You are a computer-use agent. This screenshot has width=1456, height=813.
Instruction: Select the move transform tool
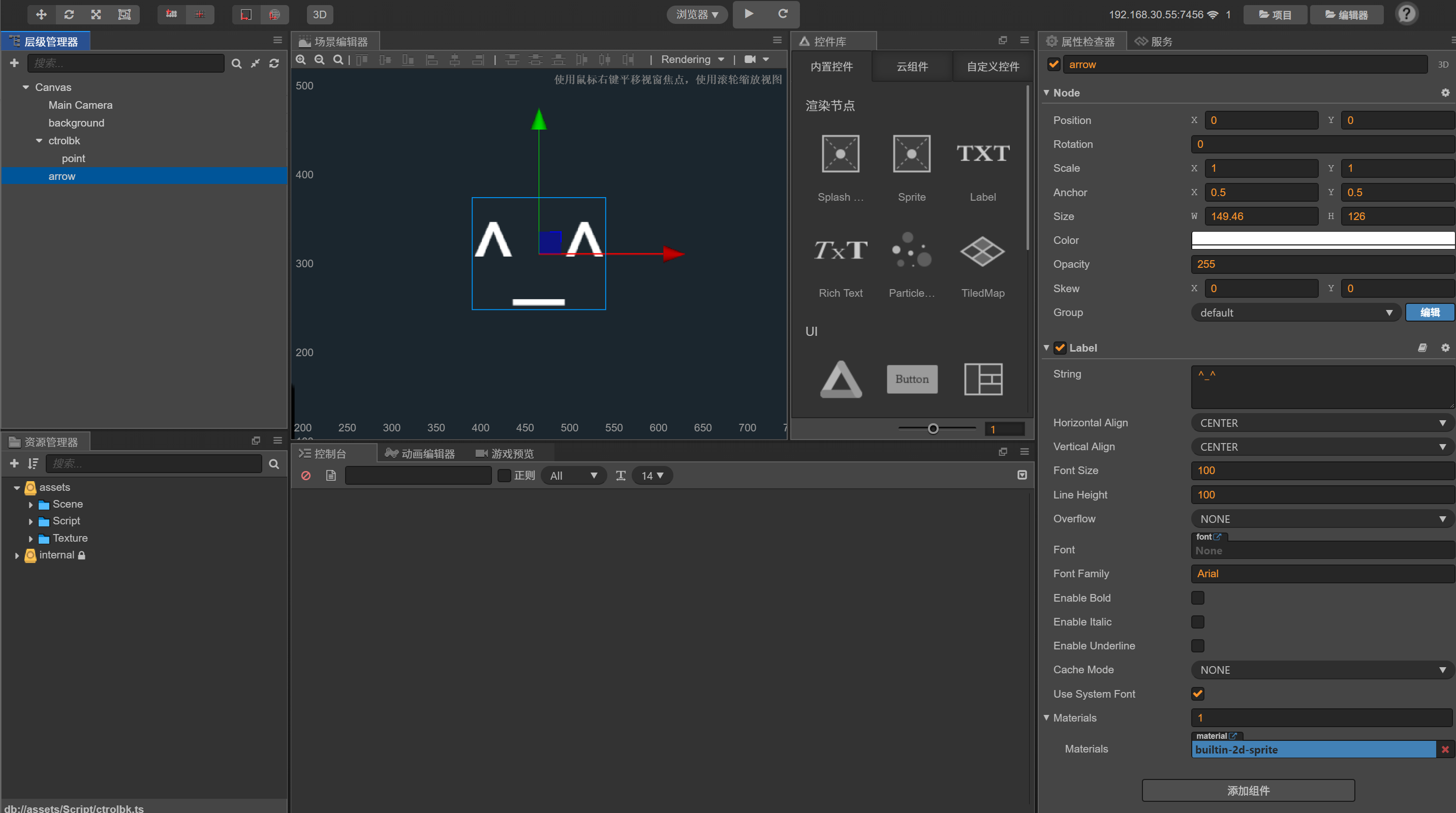[41, 14]
